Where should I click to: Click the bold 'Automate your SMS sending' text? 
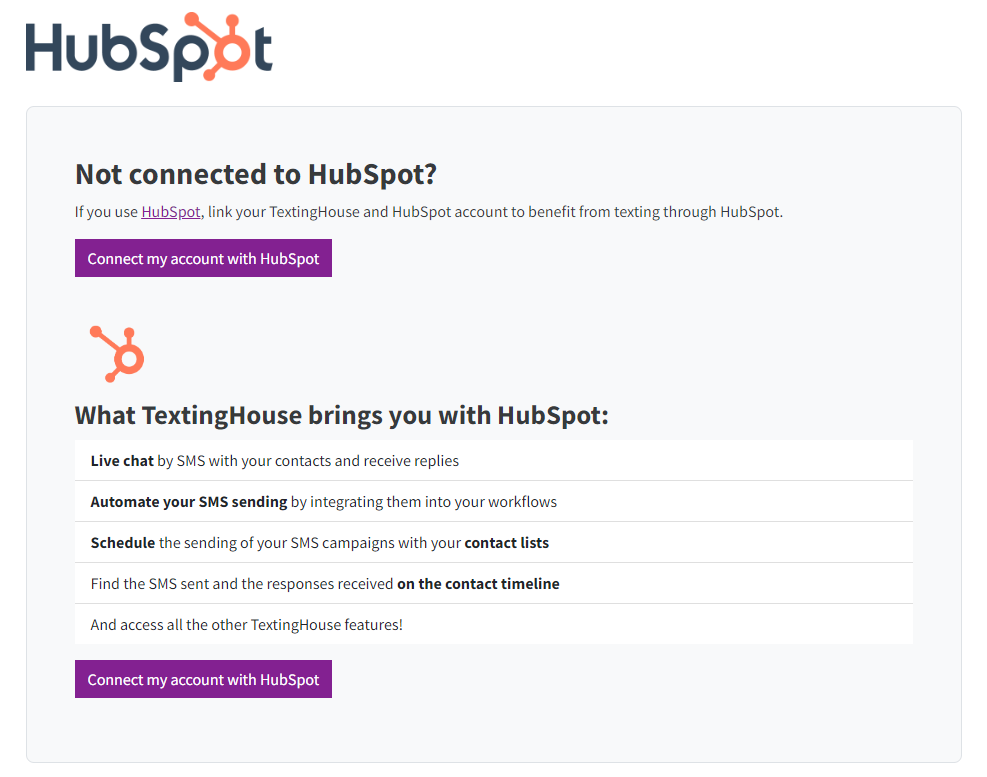(x=189, y=502)
